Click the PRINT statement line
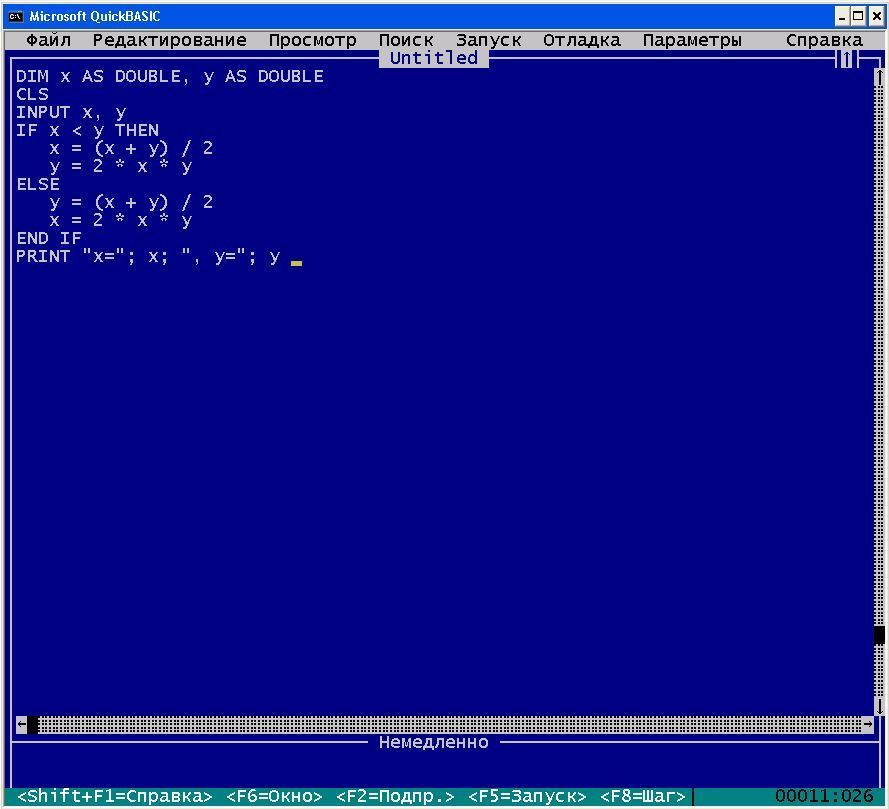Screen dimensions: 889x809 coord(148,256)
